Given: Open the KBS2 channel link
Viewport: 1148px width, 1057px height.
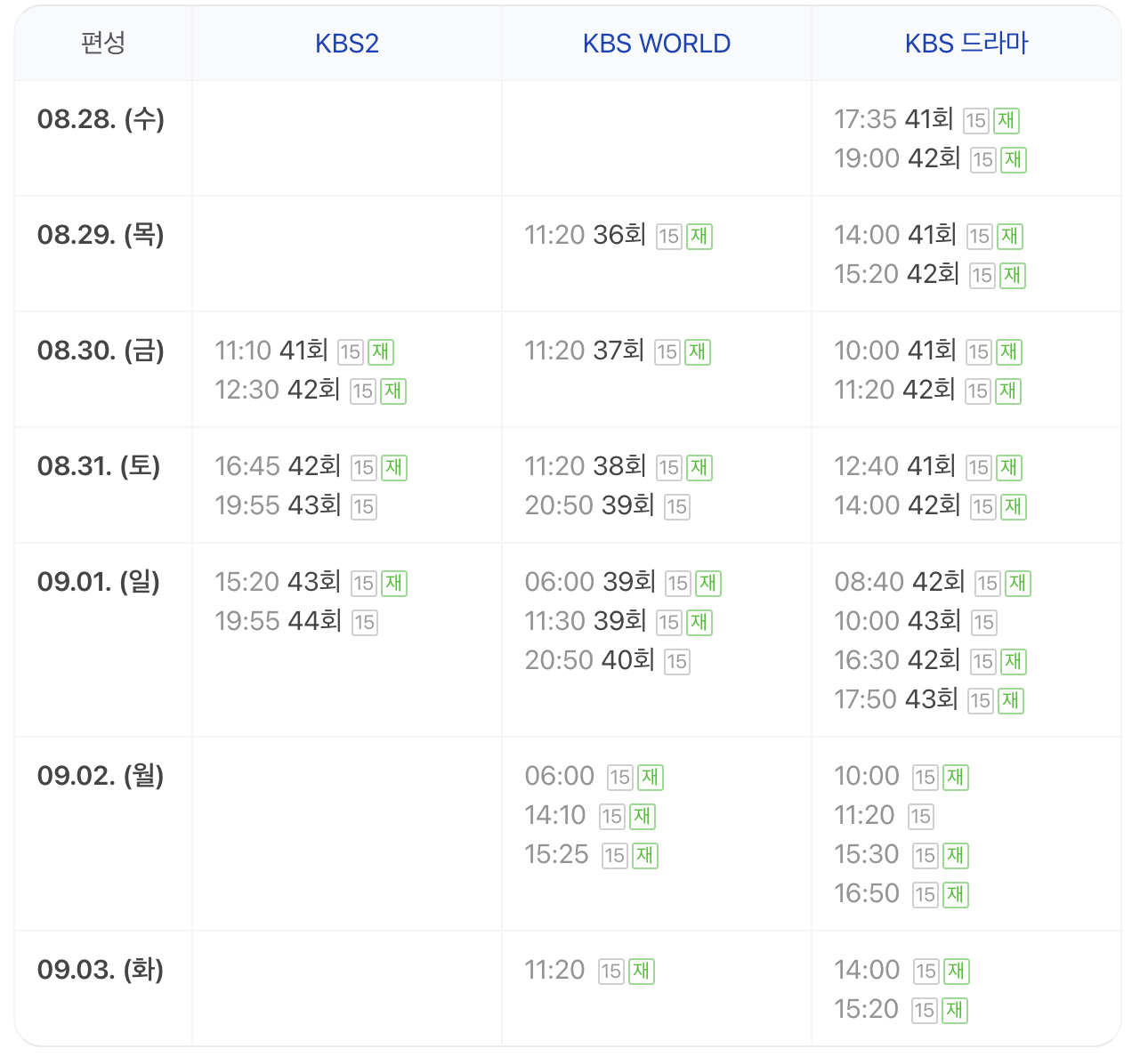Looking at the screenshot, I should point(347,44).
